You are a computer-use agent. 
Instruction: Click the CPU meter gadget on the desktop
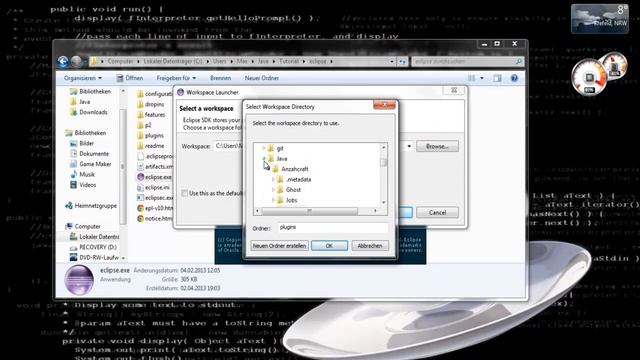pyautogui.click(x=589, y=77)
